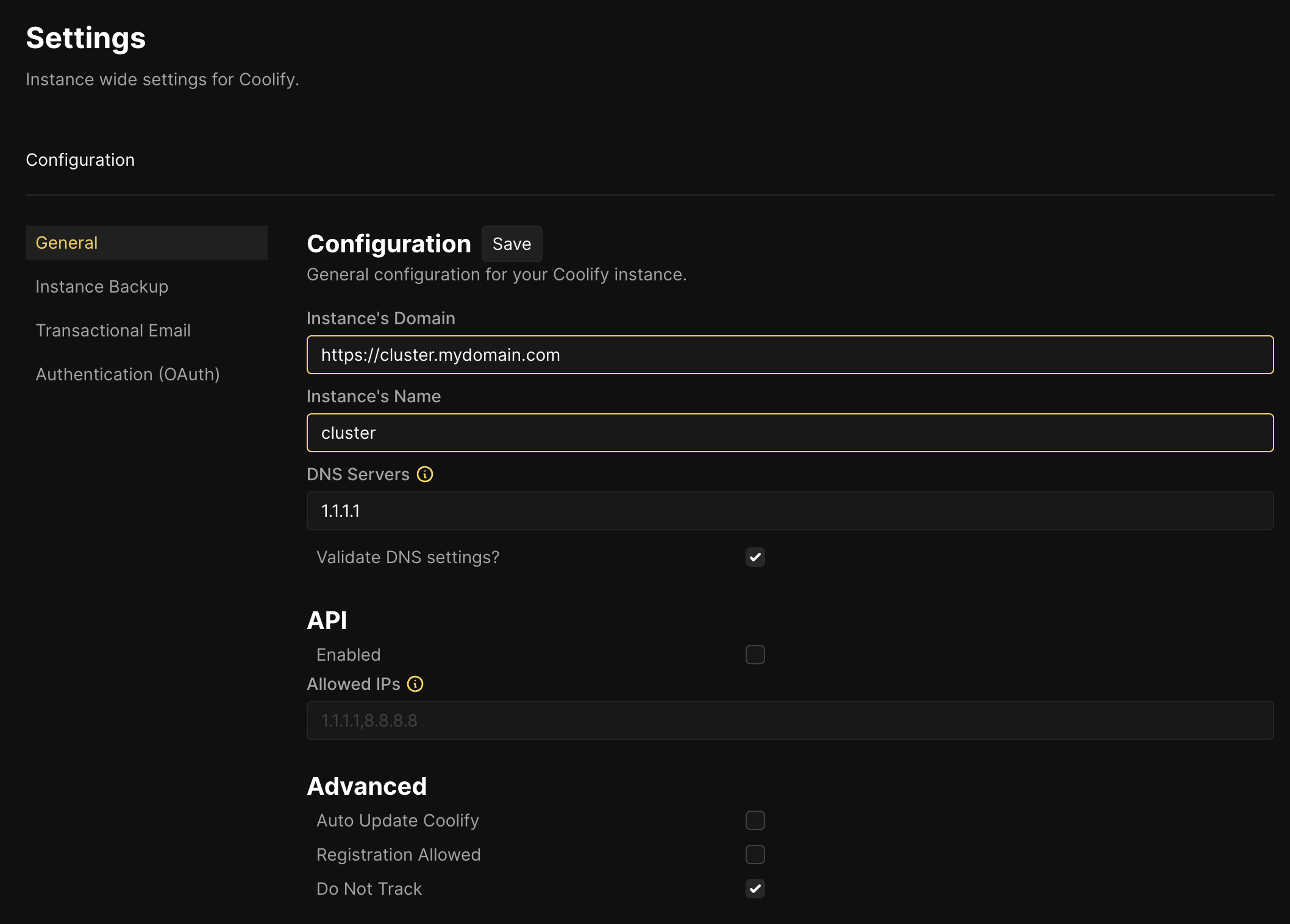Click the Instance Backup sidebar icon
The width and height of the screenshot is (1290, 924).
(x=101, y=286)
